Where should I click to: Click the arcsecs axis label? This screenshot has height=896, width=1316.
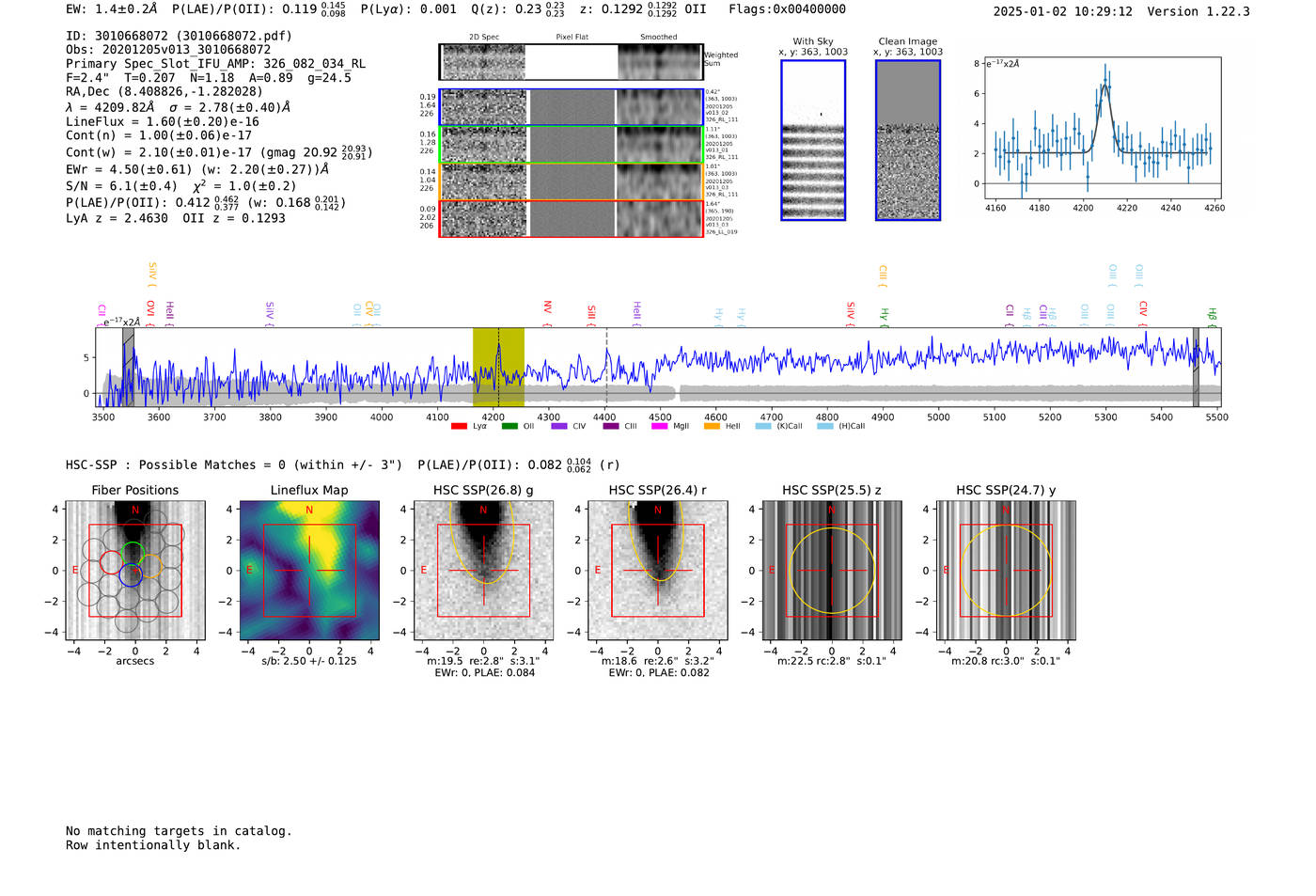click(x=135, y=661)
